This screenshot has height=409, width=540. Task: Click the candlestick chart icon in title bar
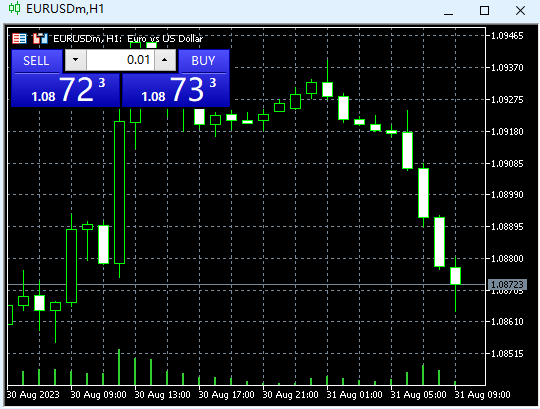point(14,8)
